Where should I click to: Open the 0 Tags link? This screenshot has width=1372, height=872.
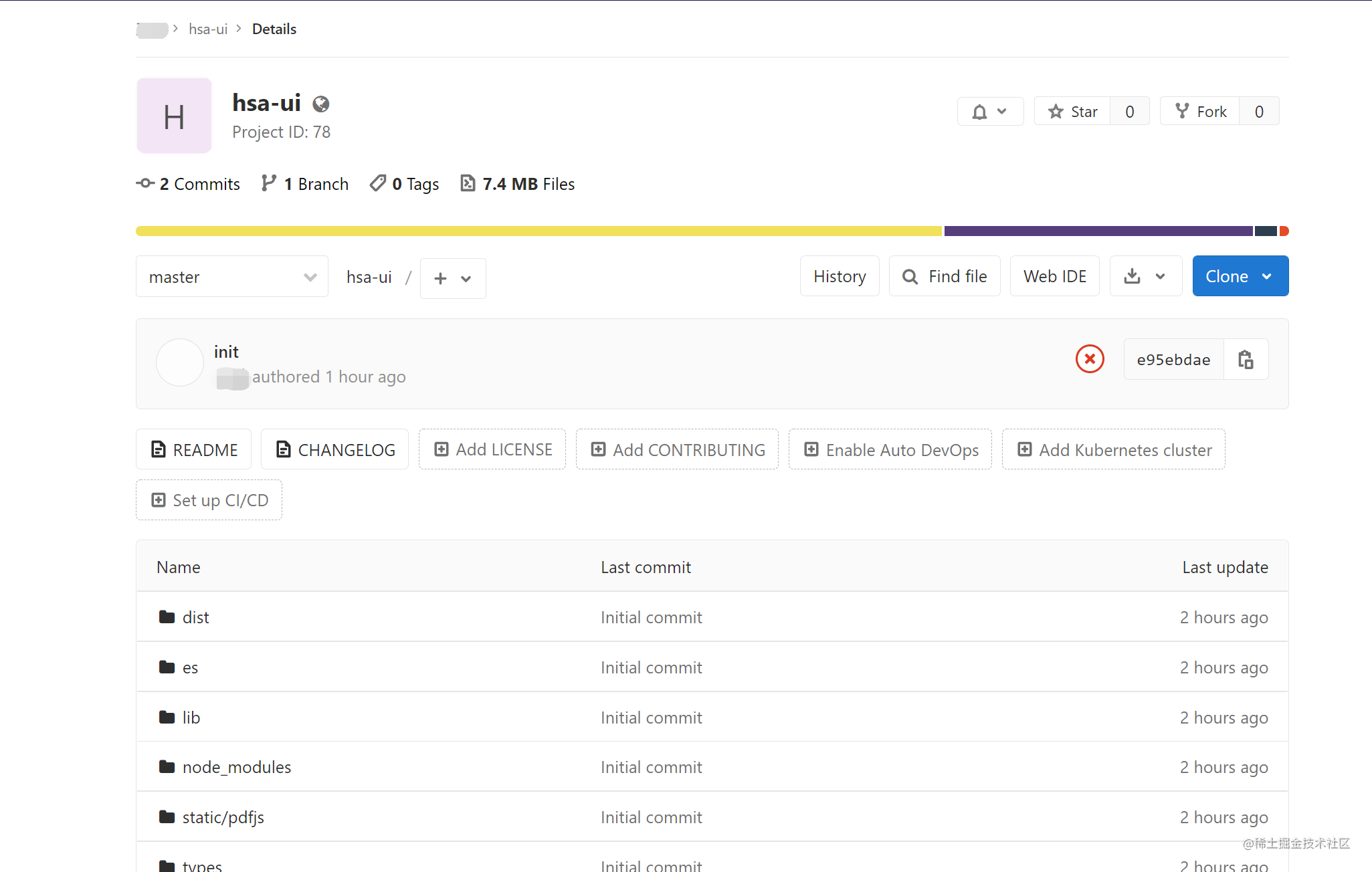(405, 184)
